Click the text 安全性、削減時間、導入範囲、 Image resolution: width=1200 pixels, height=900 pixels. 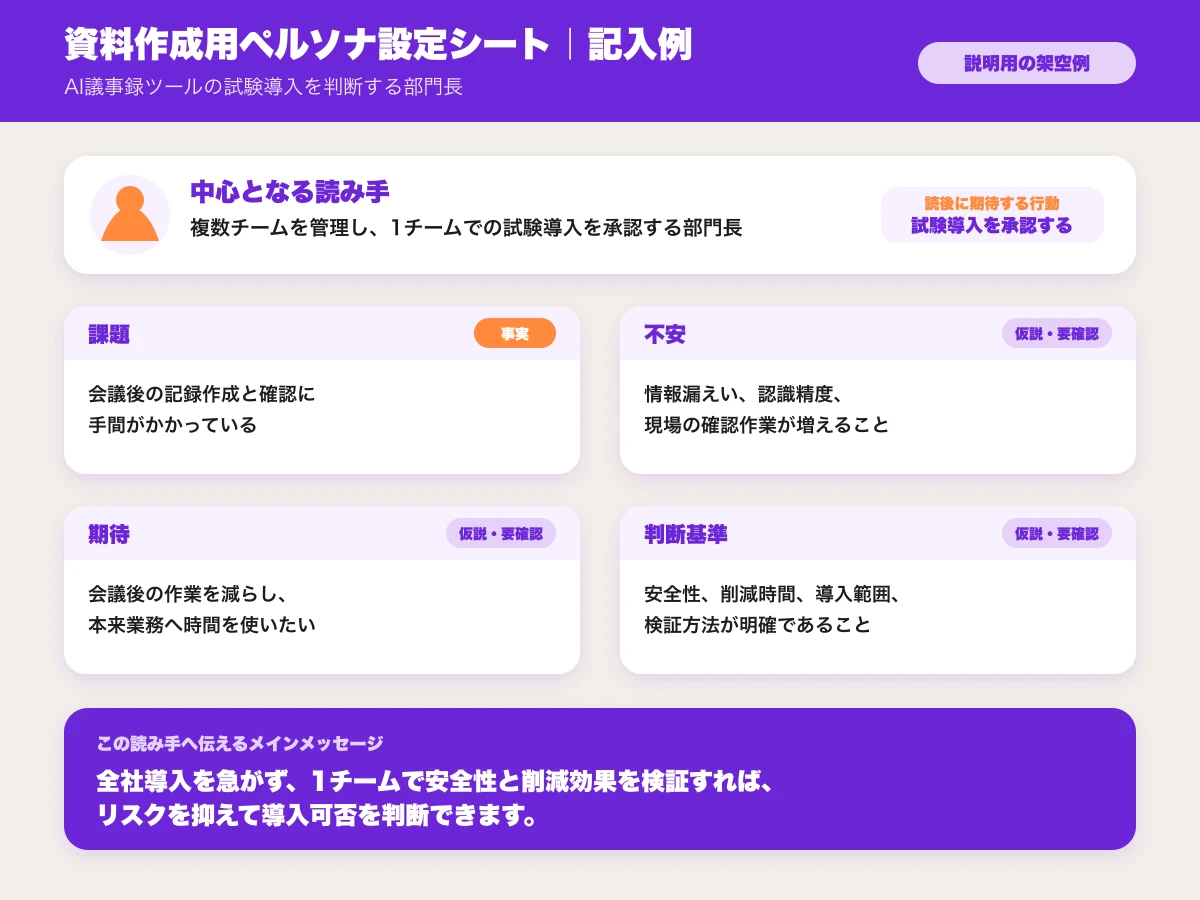774,594
